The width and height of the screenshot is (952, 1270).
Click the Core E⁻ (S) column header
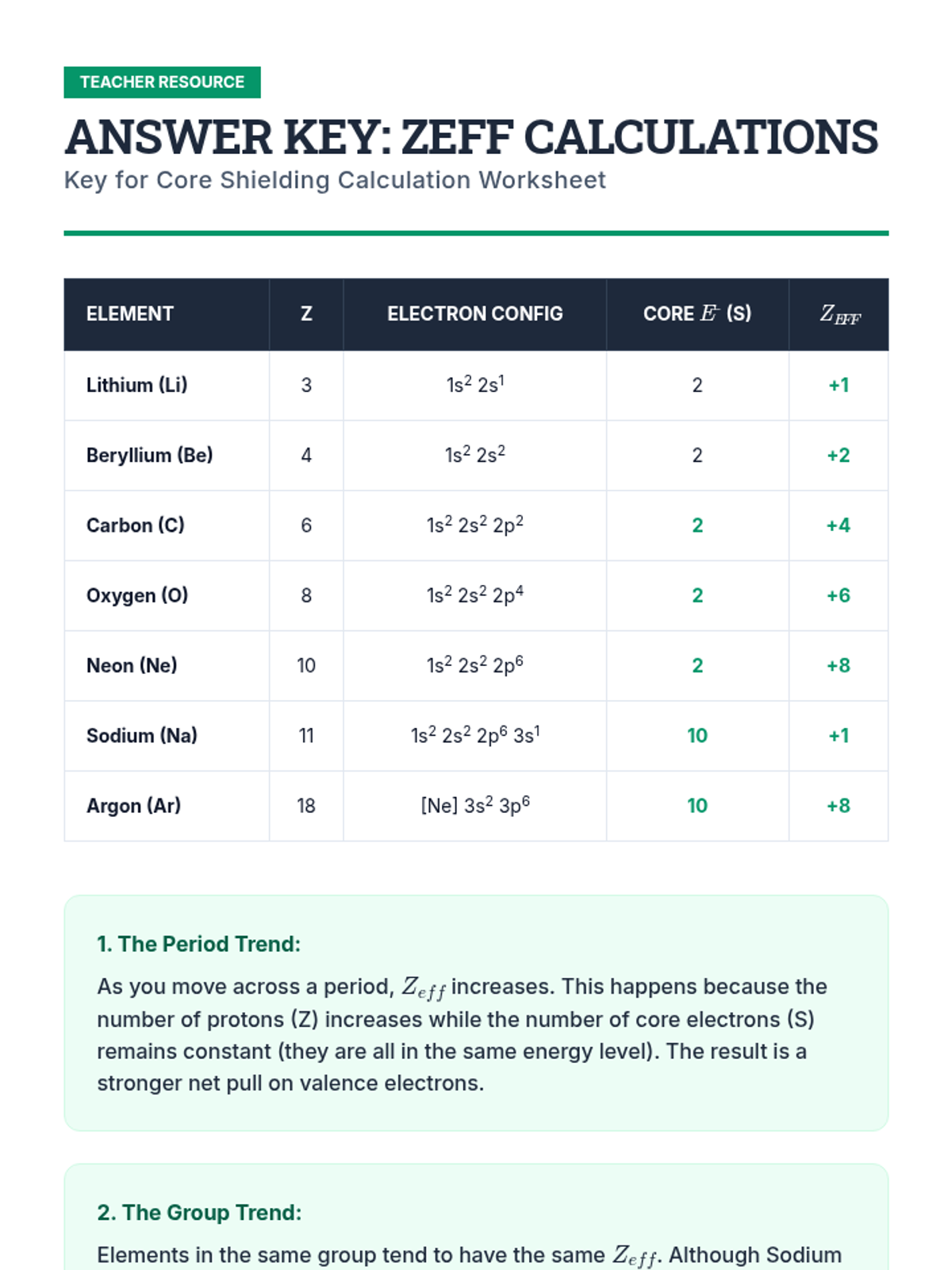pyautogui.click(x=697, y=314)
